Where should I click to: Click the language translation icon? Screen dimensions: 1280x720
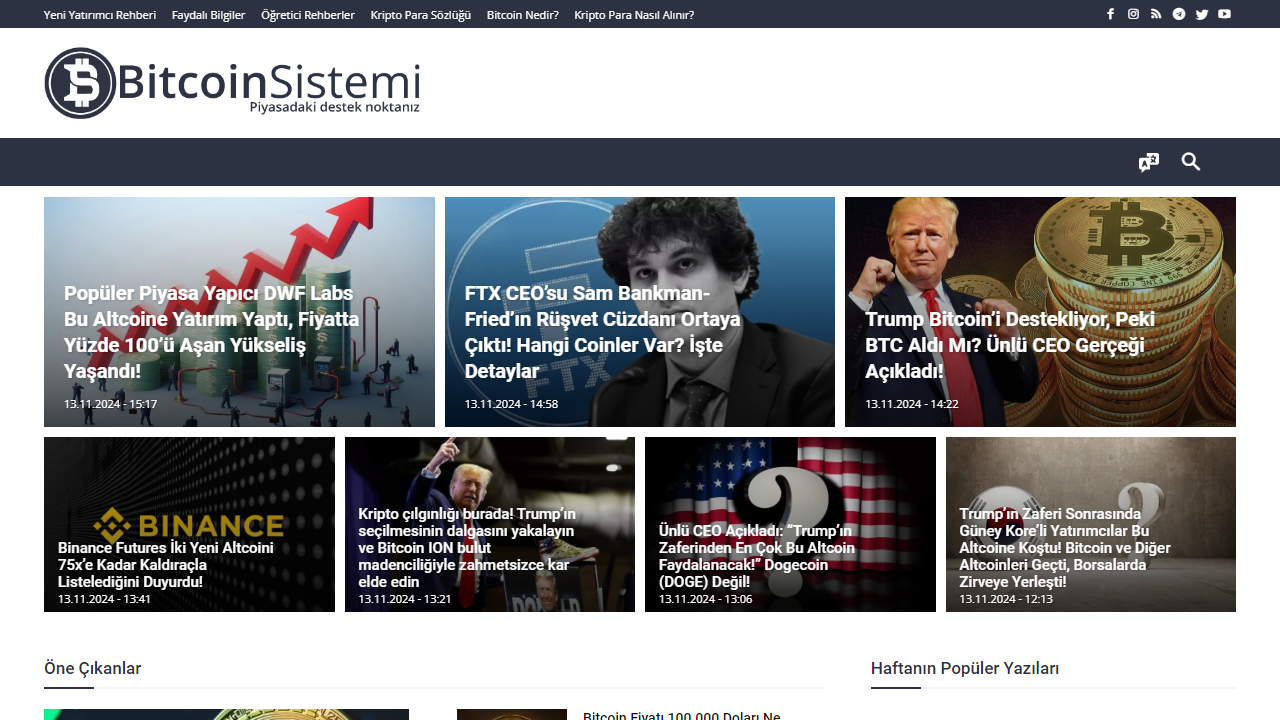coord(1148,161)
